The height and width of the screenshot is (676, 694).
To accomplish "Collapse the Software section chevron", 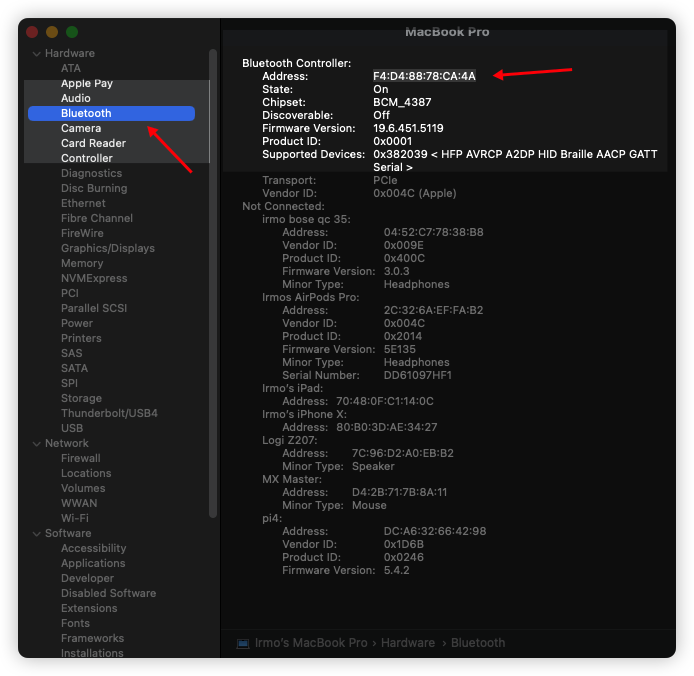I will coord(37,533).
